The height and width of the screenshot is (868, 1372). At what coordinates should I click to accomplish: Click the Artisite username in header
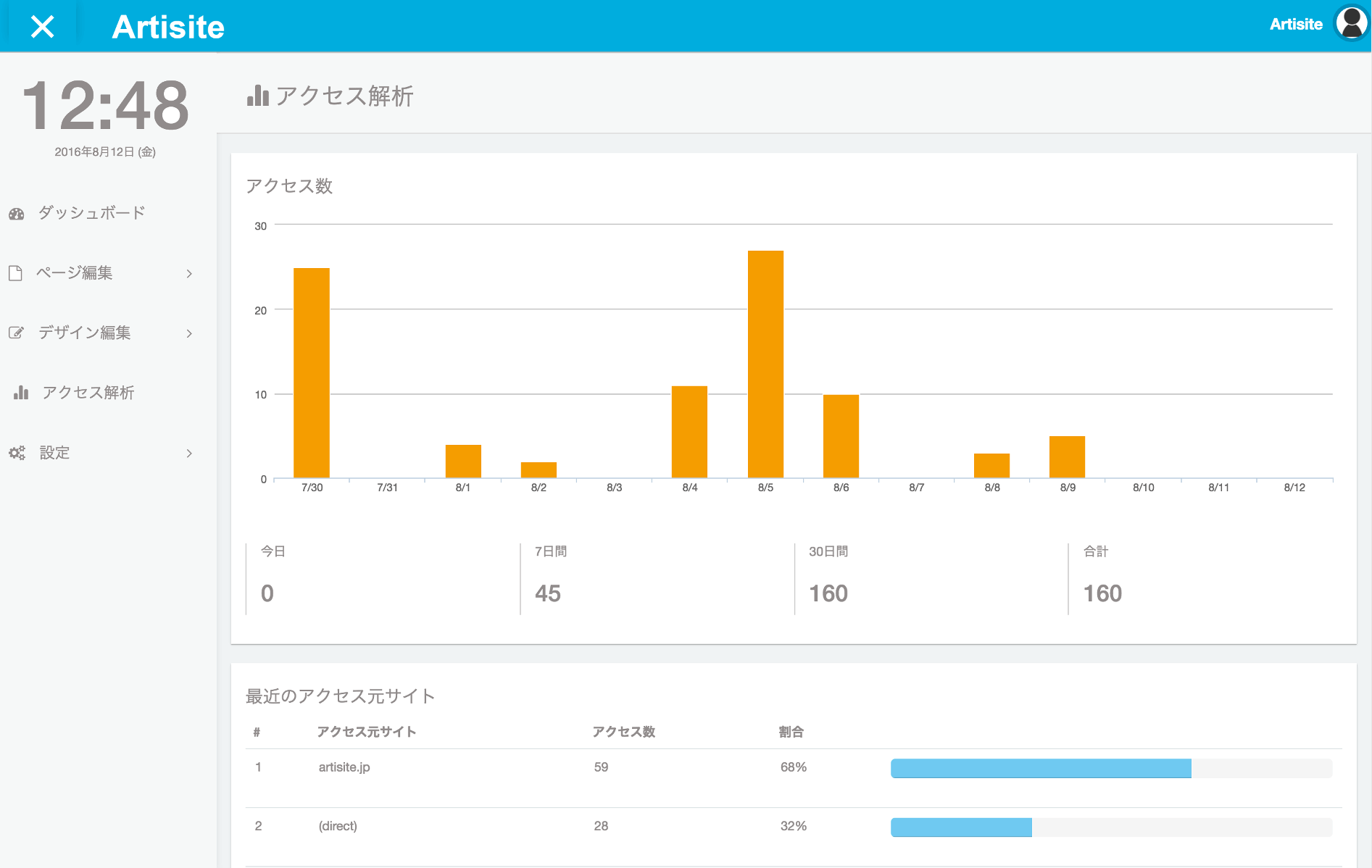[x=1295, y=25]
